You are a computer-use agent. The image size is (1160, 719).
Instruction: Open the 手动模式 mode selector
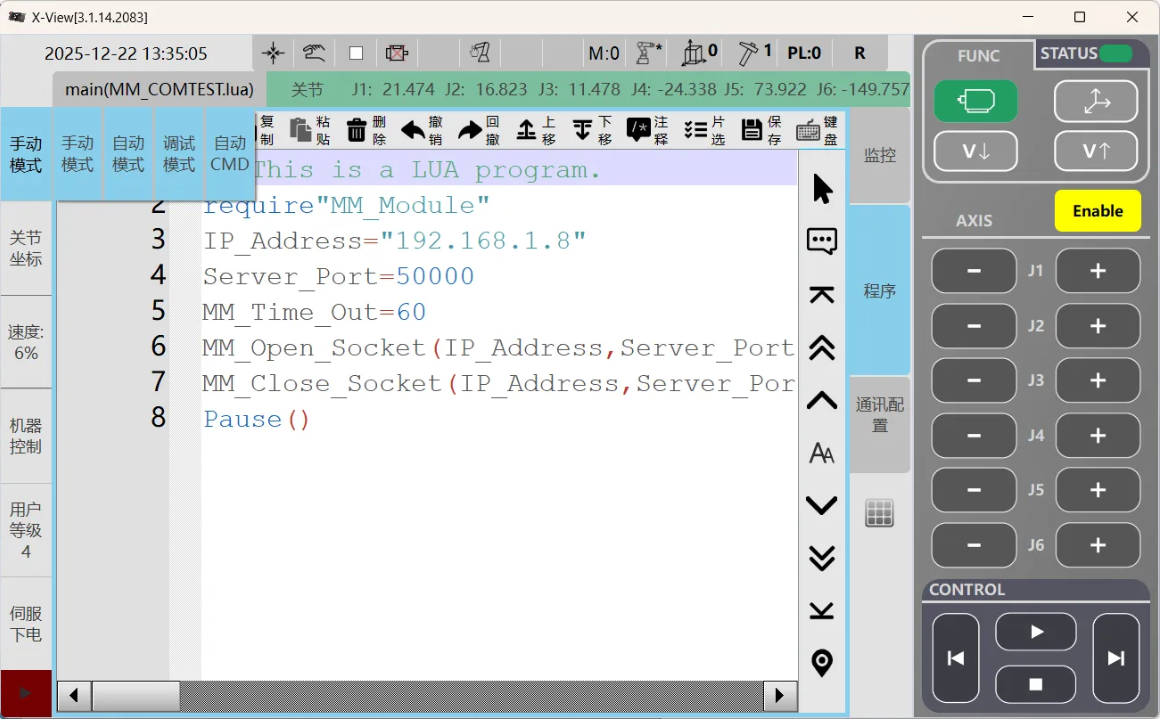26,154
